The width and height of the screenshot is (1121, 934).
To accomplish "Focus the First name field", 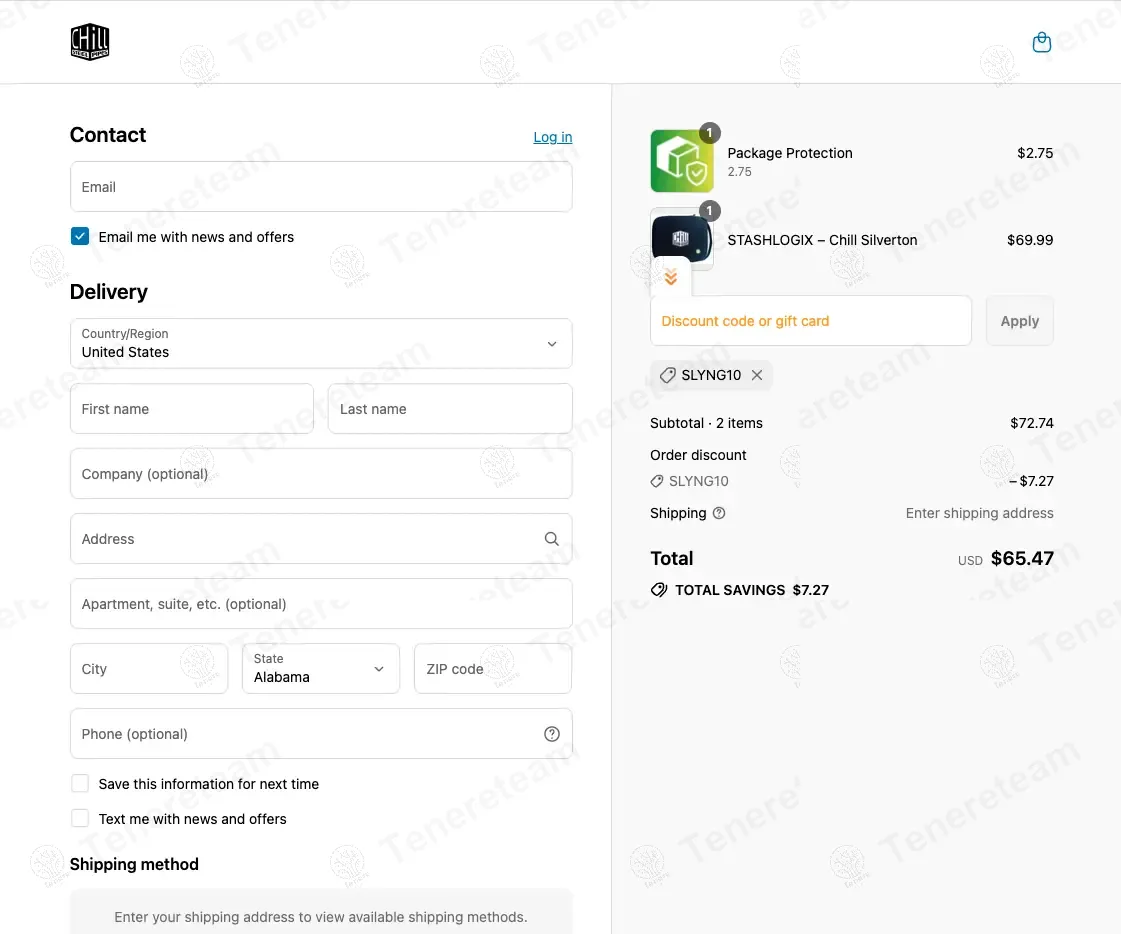I will [x=192, y=408].
